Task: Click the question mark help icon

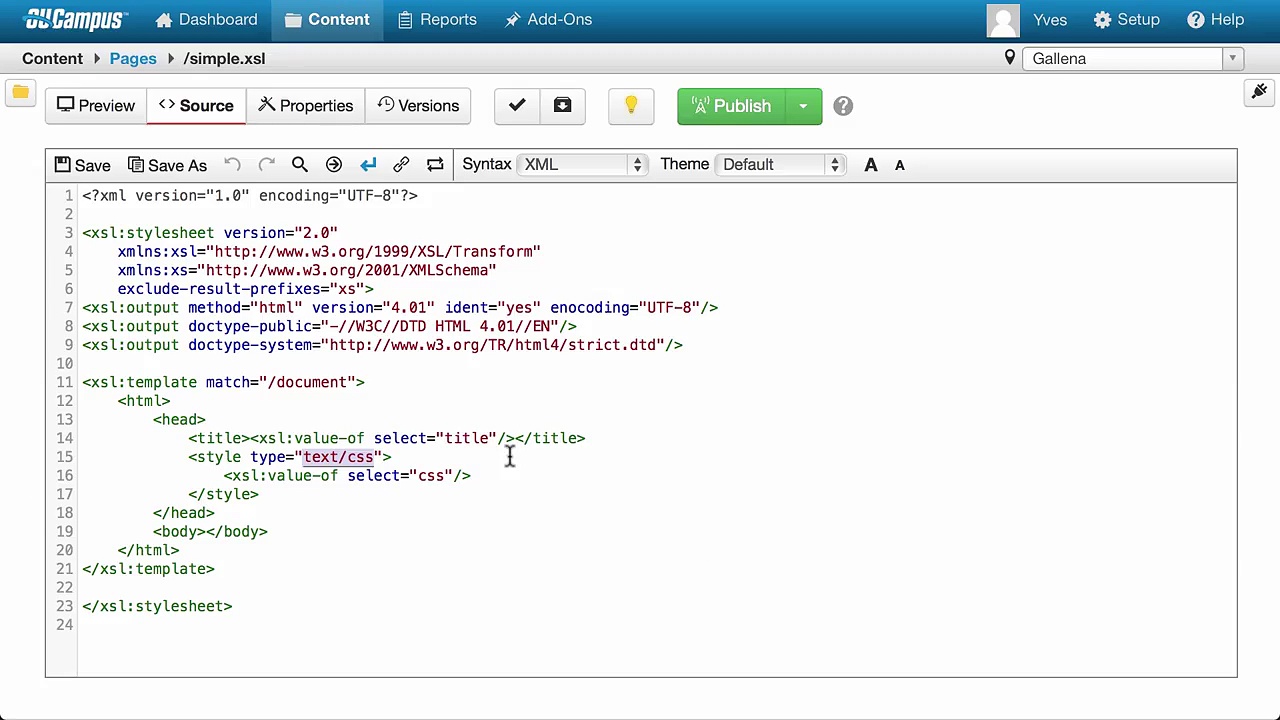Action: 843,106
